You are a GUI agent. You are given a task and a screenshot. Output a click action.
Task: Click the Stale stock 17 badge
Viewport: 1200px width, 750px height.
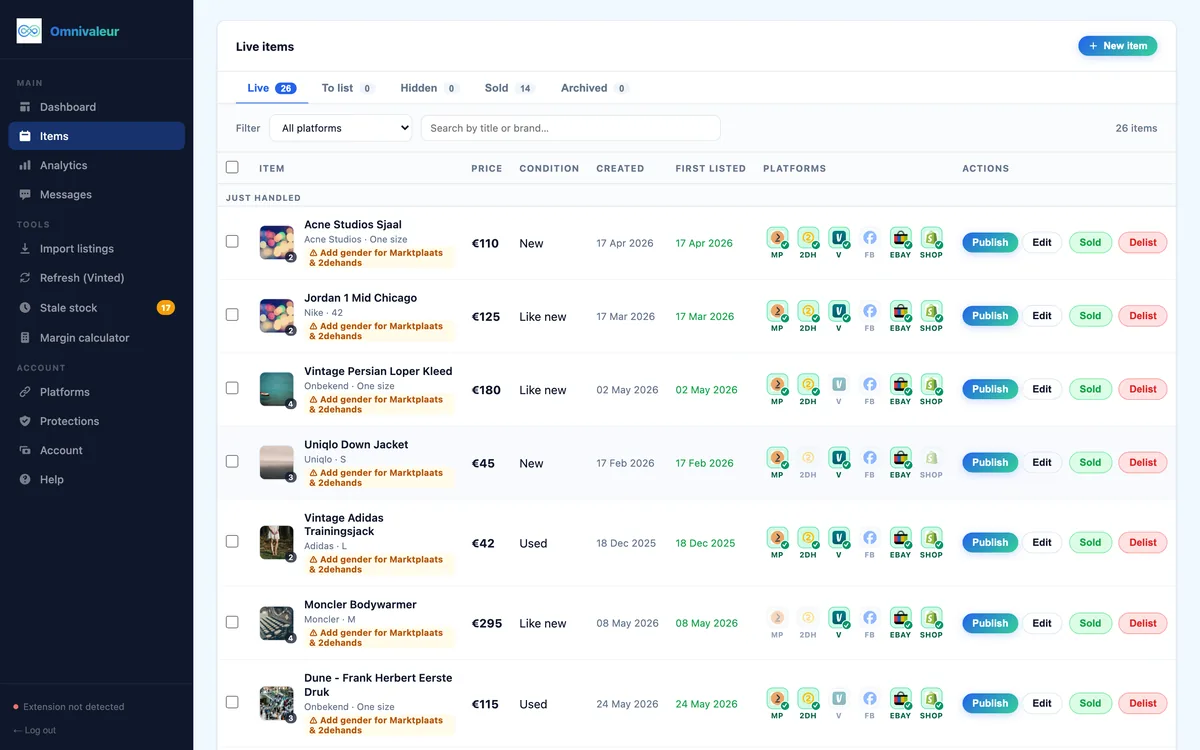(x=166, y=308)
